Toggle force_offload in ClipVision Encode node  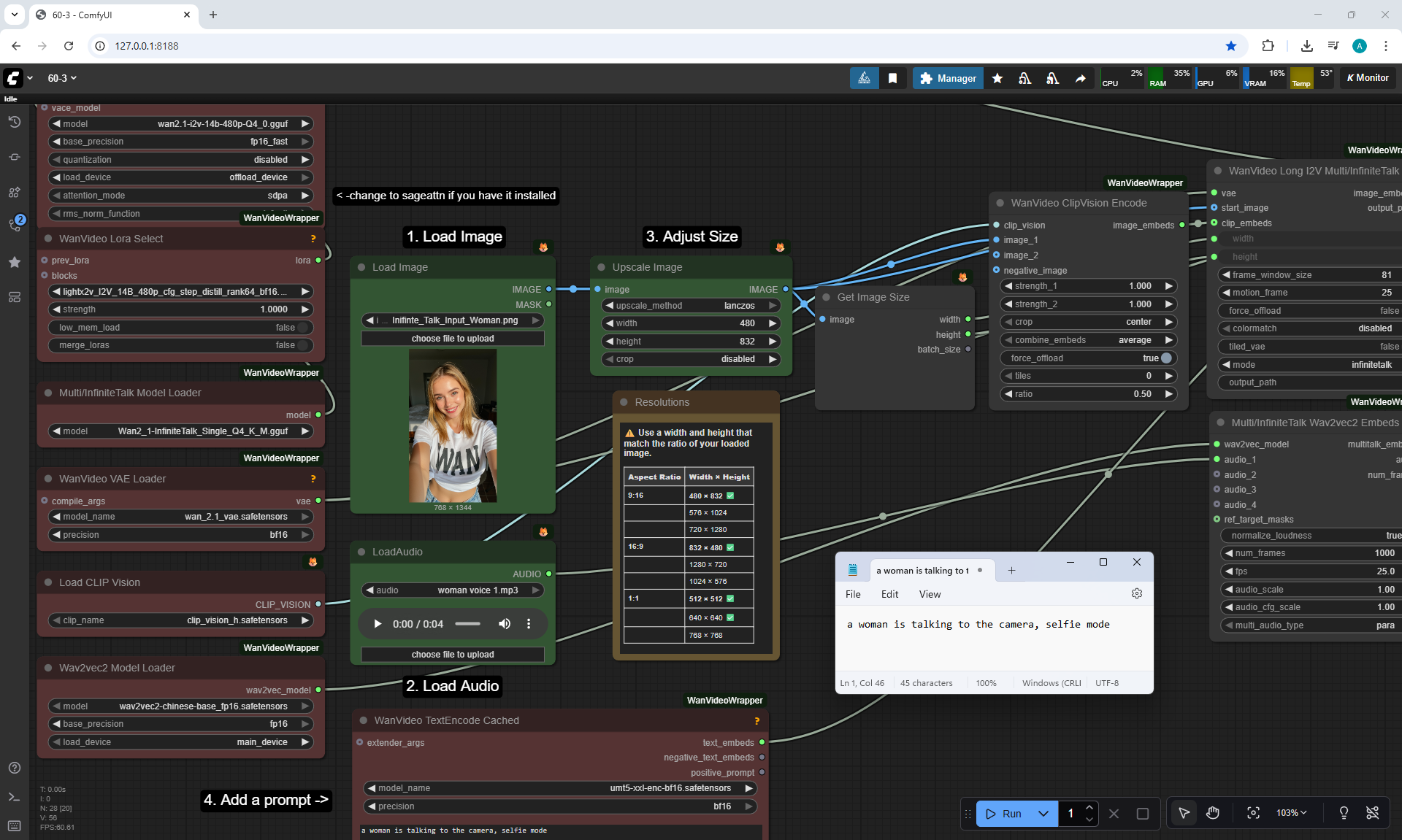(x=1165, y=358)
